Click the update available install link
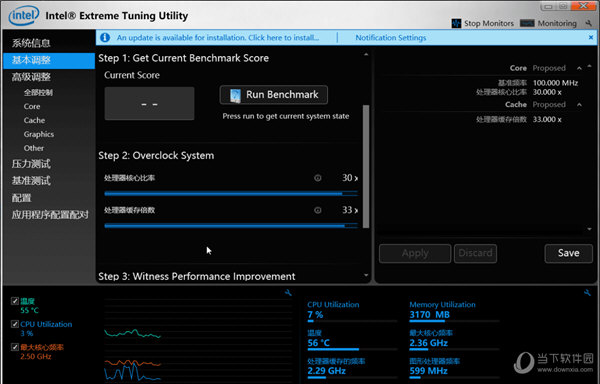The width and height of the screenshot is (600, 384). 218,37
